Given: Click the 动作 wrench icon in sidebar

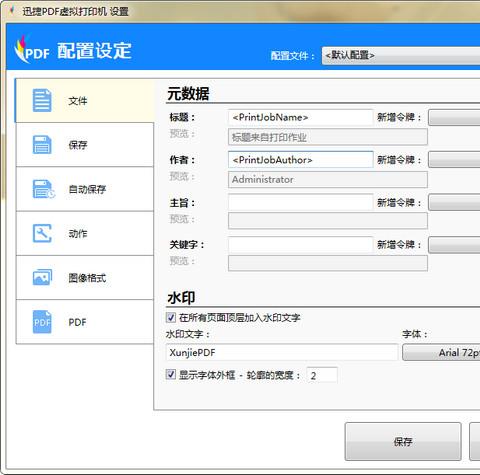Looking at the screenshot, I should click(x=42, y=233).
